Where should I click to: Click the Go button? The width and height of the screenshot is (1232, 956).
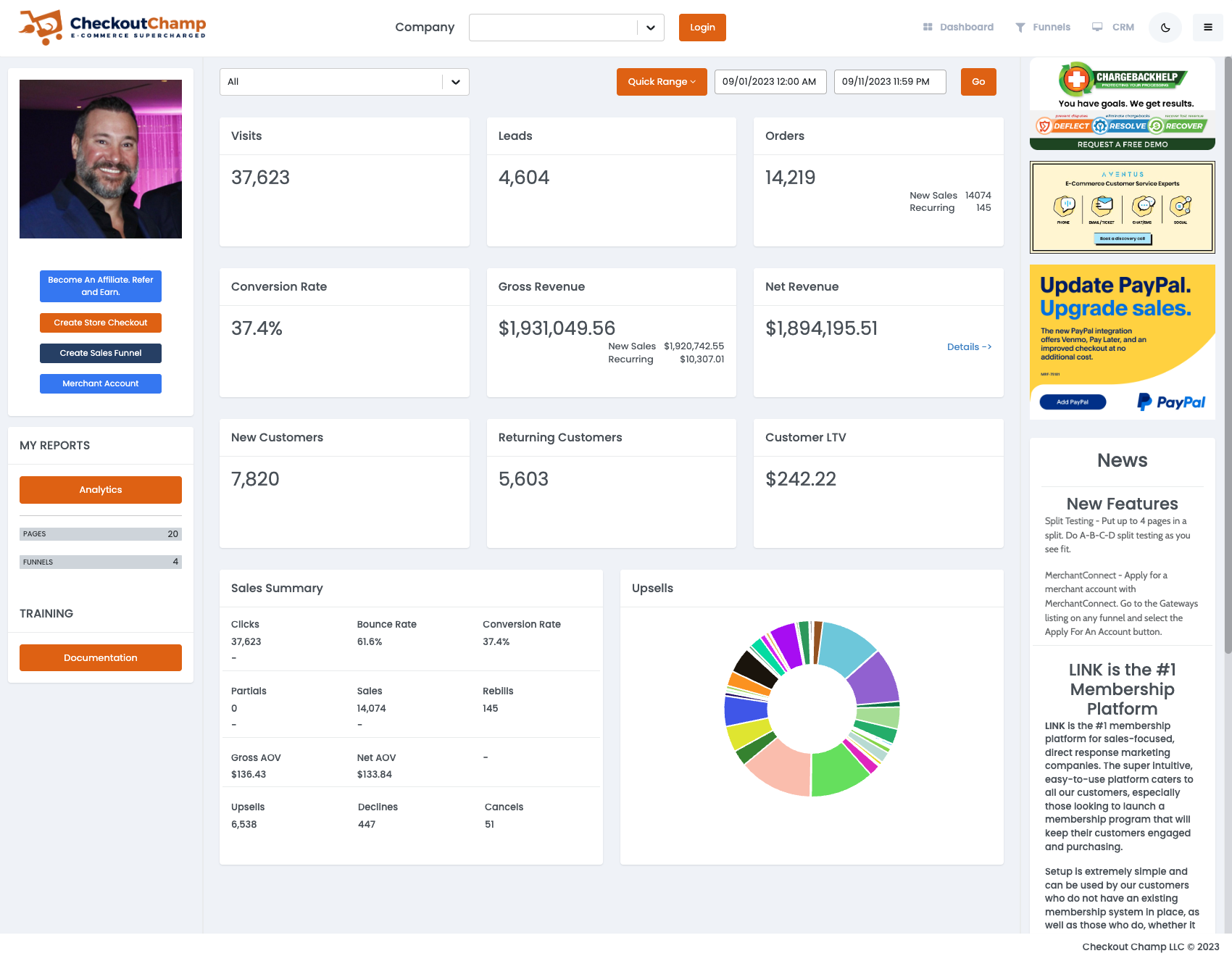pos(978,82)
